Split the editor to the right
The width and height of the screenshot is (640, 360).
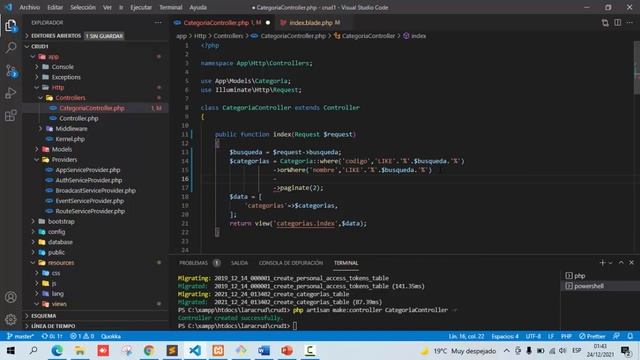click(618, 22)
